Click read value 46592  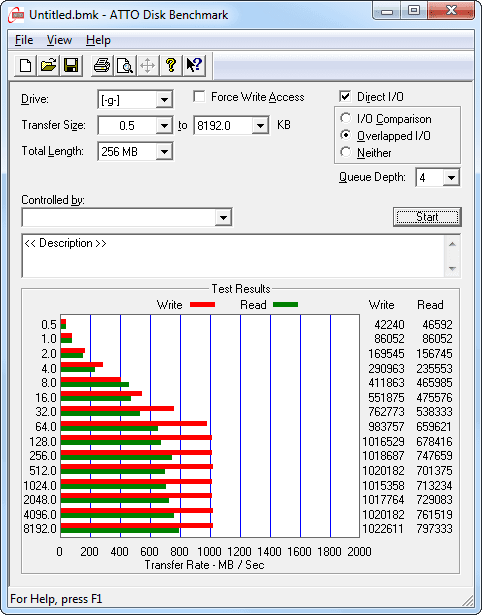(437, 325)
